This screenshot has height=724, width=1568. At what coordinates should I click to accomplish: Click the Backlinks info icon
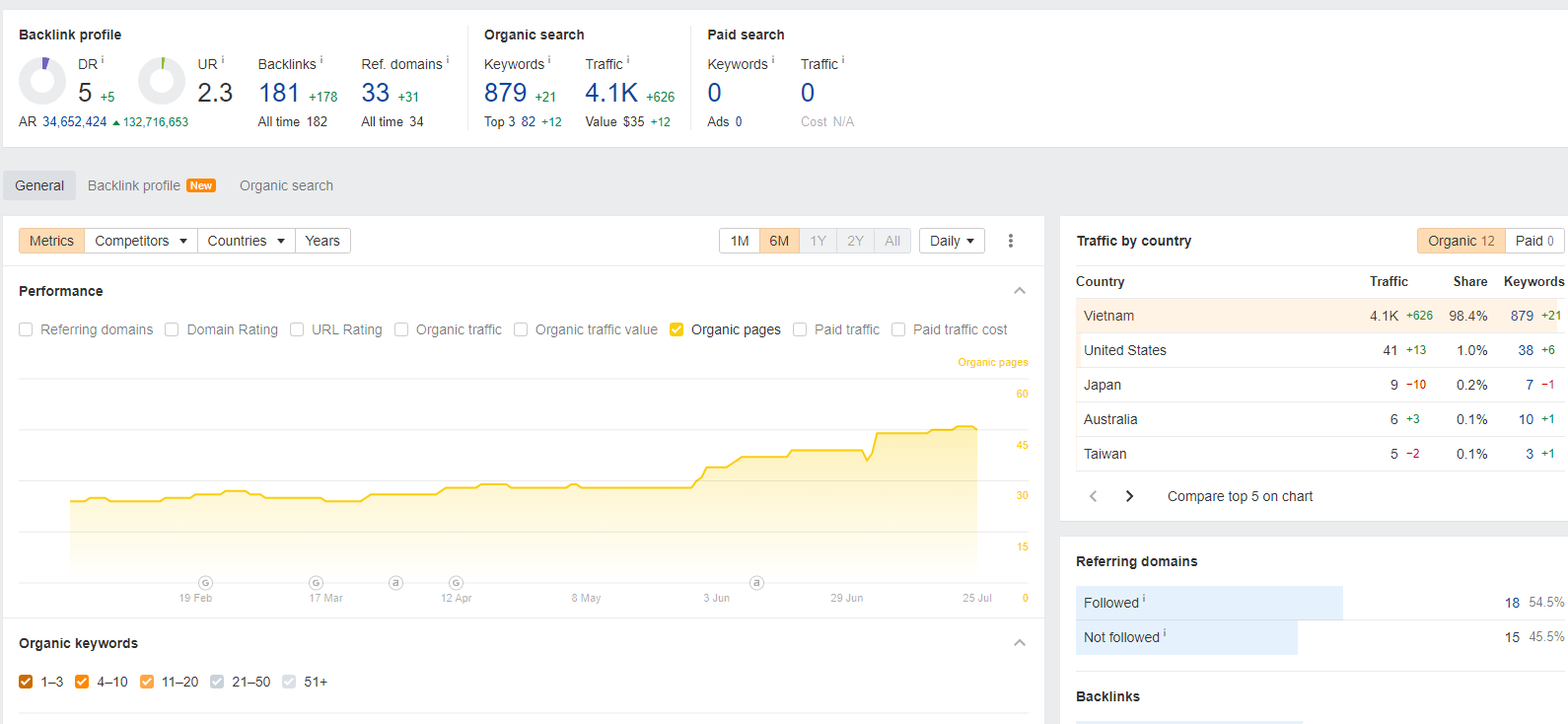pos(321,61)
